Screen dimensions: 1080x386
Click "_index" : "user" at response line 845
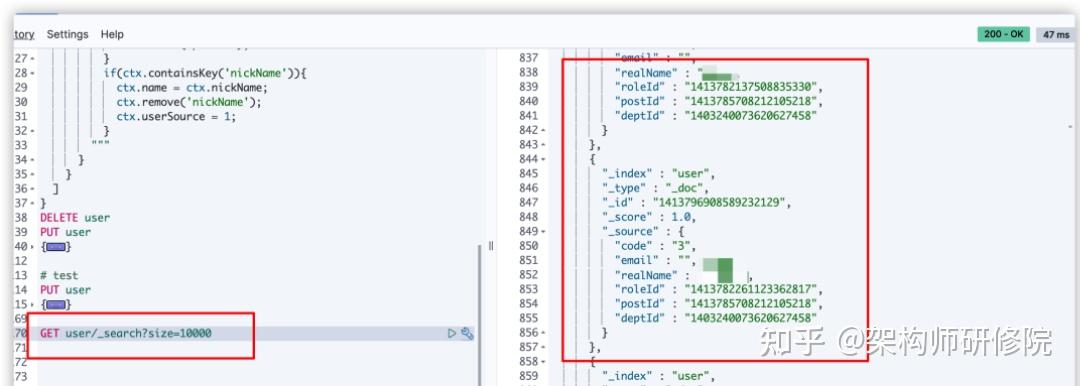(x=658, y=174)
